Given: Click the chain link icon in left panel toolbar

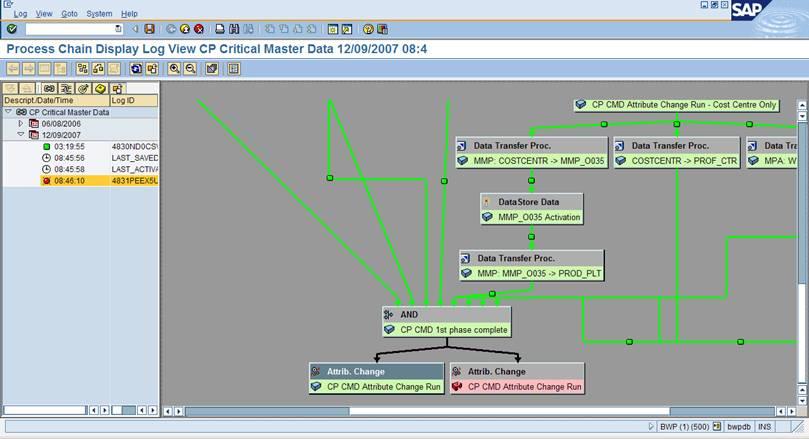Looking at the screenshot, I should point(49,89).
